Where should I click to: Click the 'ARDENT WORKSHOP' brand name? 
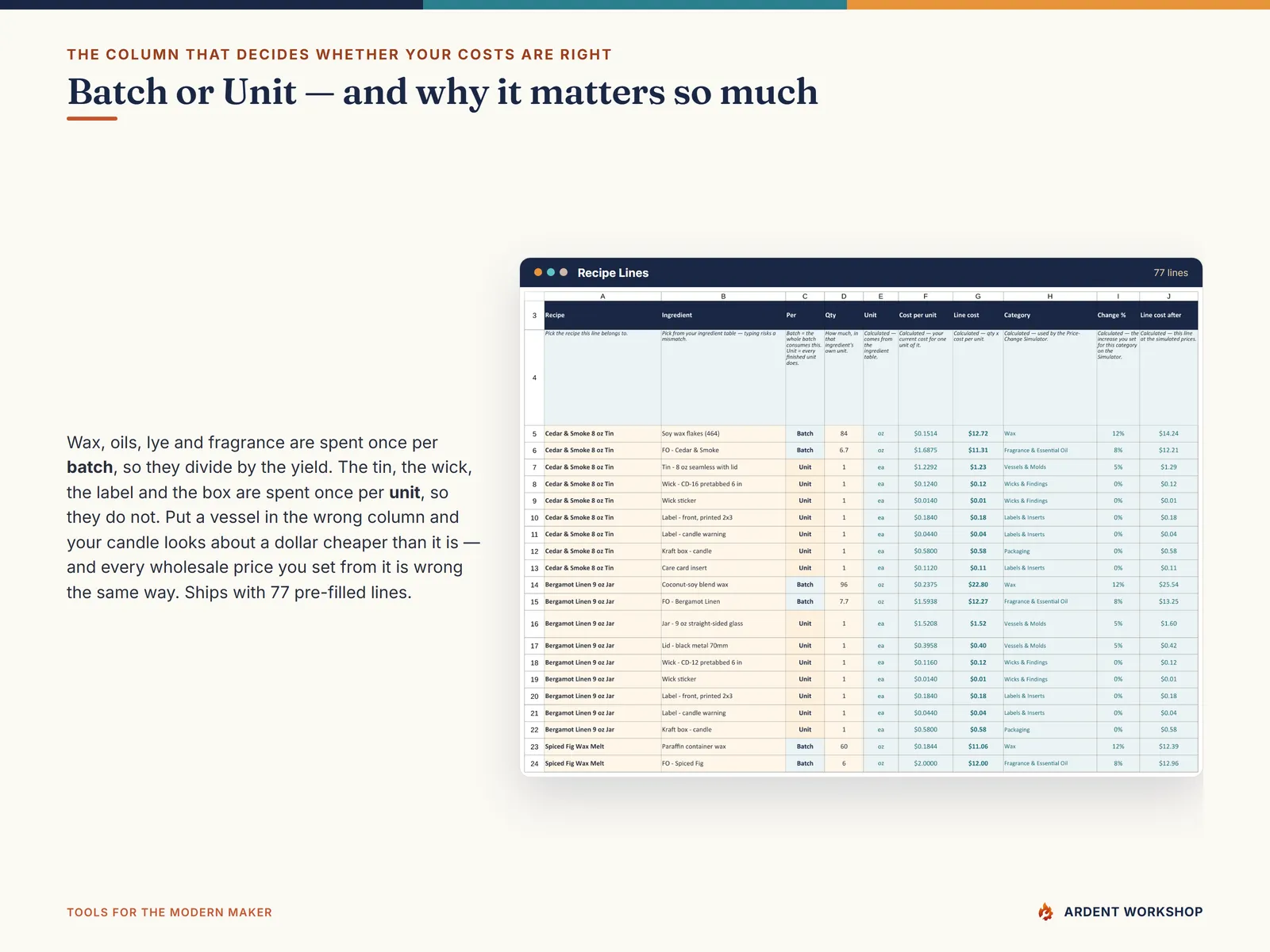coord(1133,912)
